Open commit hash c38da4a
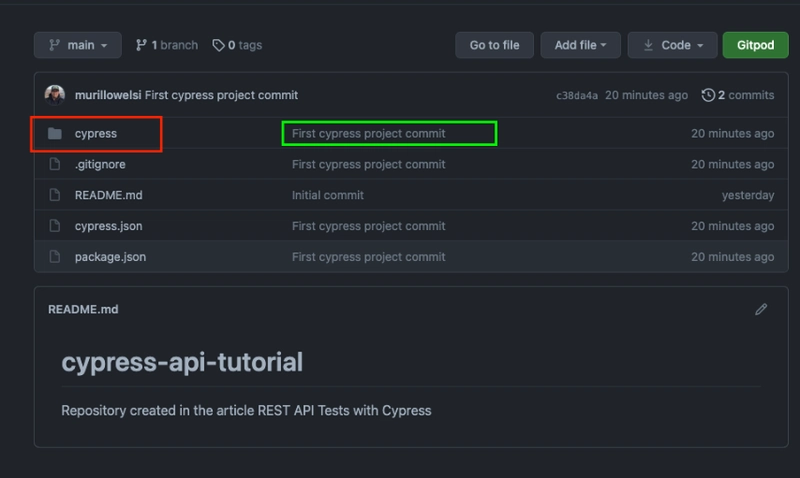This screenshot has height=478, width=800. tap(577, 95)
